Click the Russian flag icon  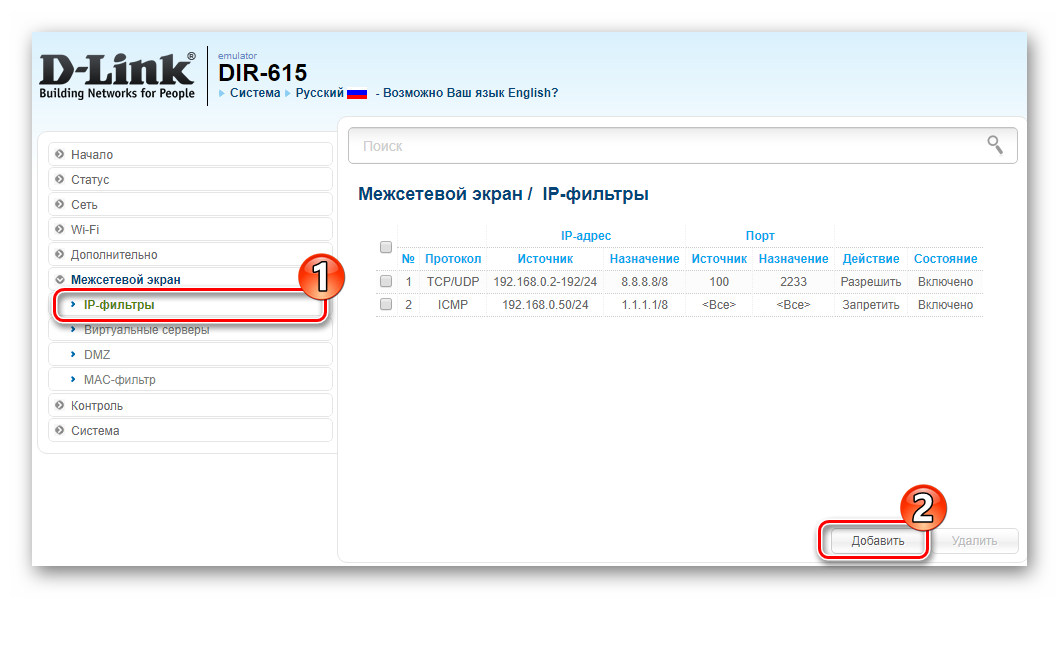click(x=357, y=94)
